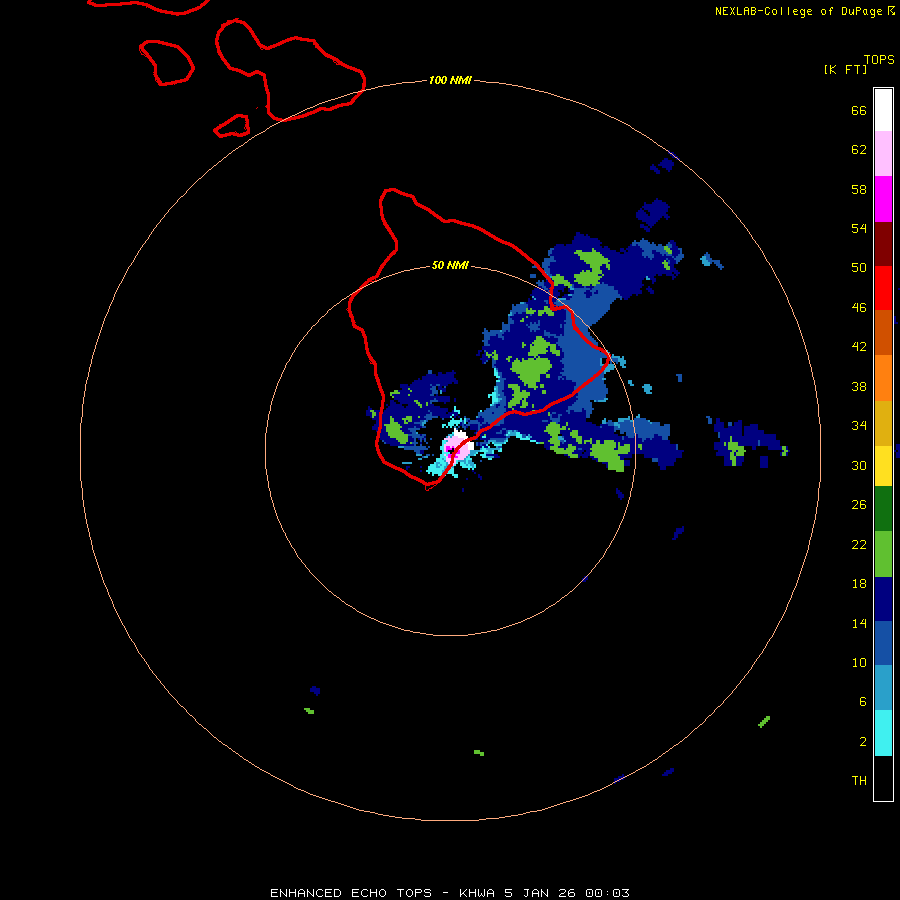Click the '[K FT]' units label

pyautogui.click(x=845, y=69)
